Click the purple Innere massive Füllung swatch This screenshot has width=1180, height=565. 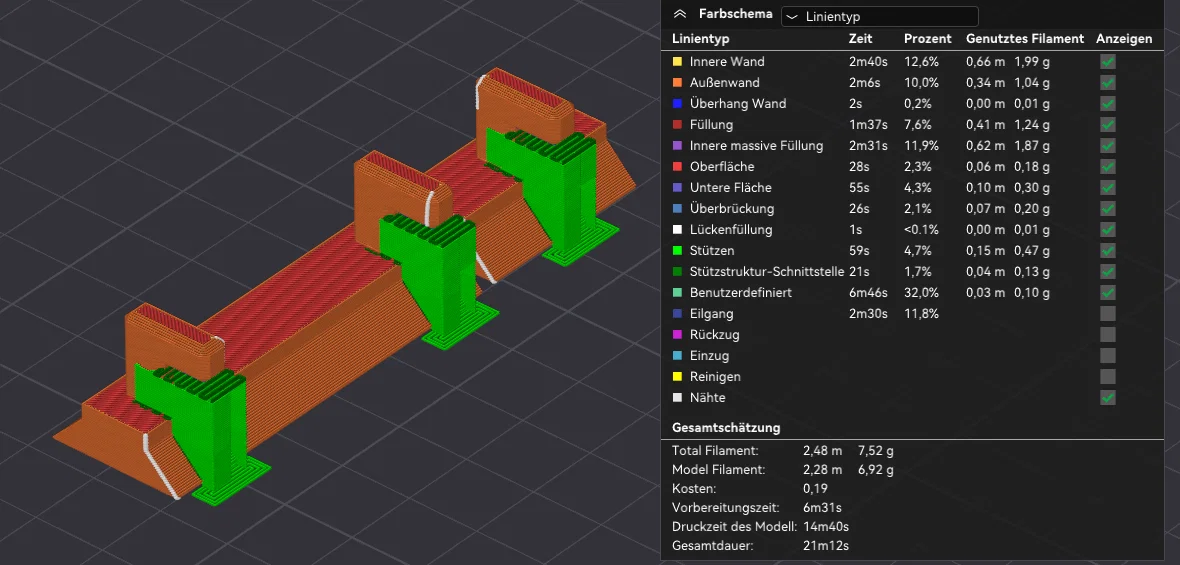pos(677,146)
